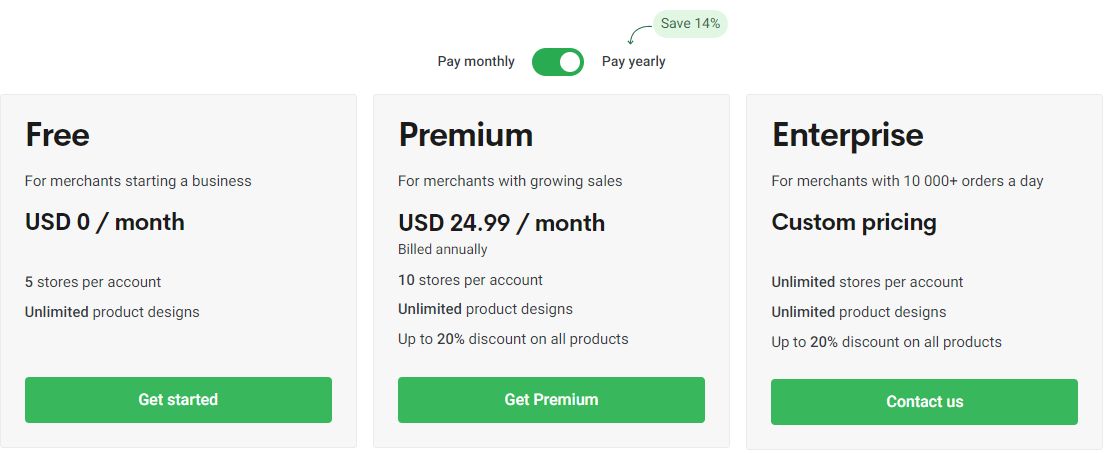Screen dimensions: 1107x453
Task: Click the USD 24.99 / month price
Action: (501, 223)
